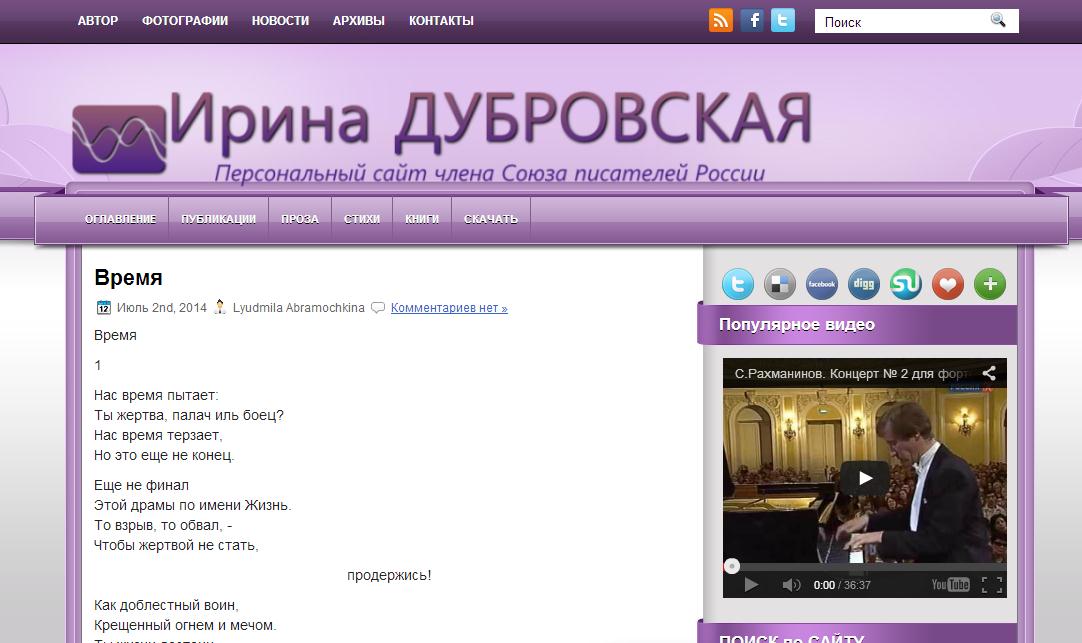Share the post to Facebook
The width and height of the screenshot is (1082, 643).
[821, 283]
